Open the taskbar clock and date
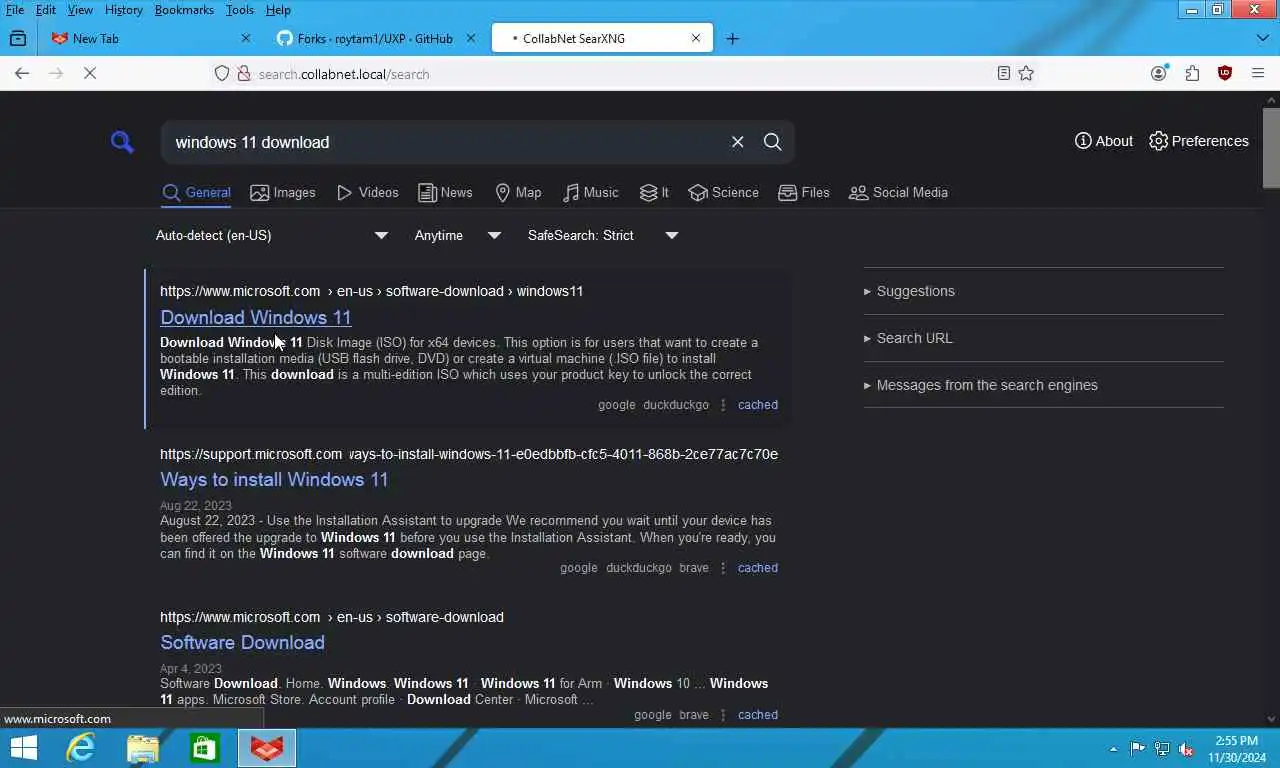Screen dimensions: 1280x768 1236,749
